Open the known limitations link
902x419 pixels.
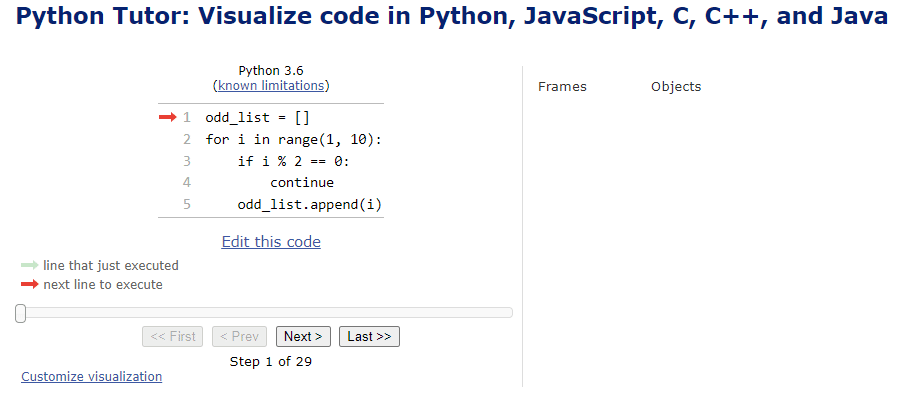click(271, 86)
